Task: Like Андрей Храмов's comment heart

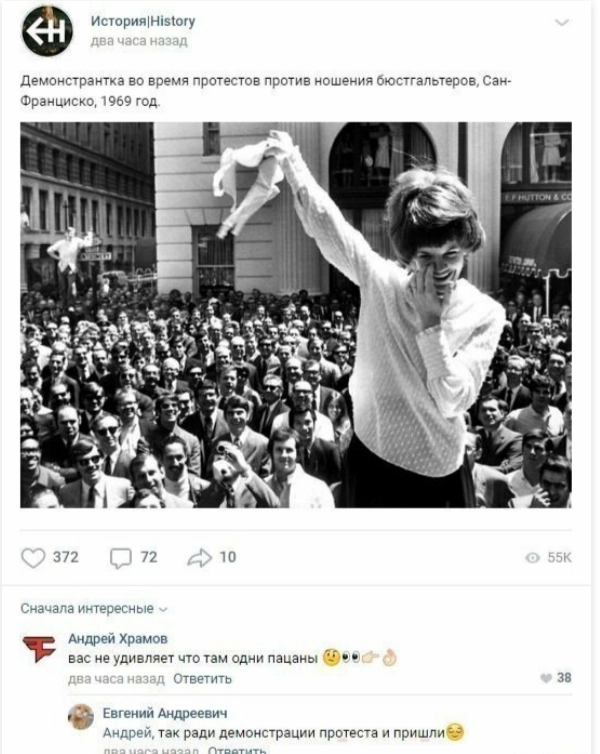Action: (x=546, y=678)
